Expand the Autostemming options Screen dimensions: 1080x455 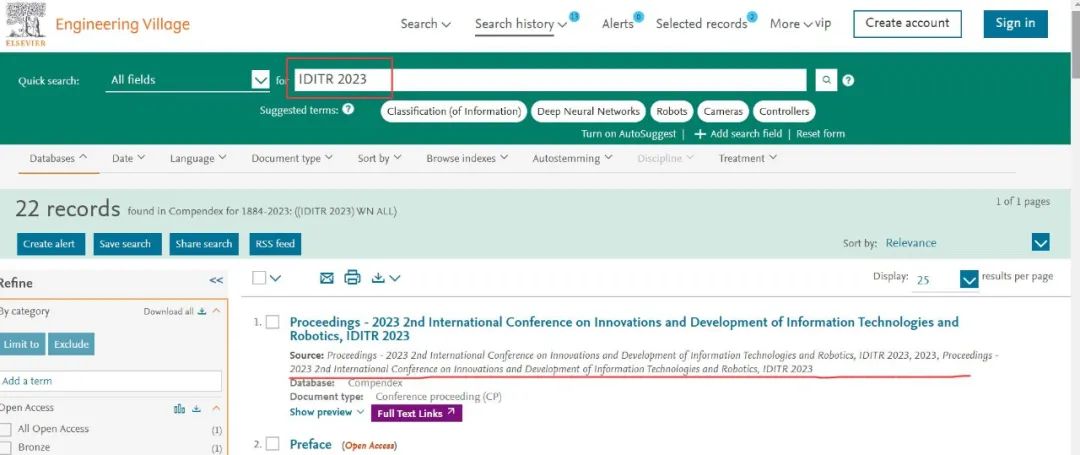pos(572,158)
